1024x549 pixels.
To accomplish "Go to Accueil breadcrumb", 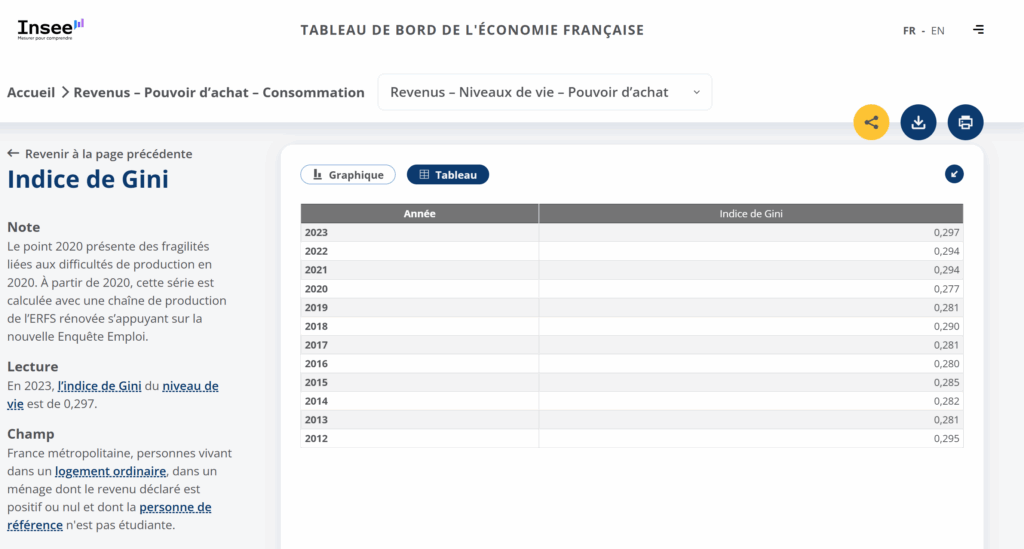I will pos(31,93).
